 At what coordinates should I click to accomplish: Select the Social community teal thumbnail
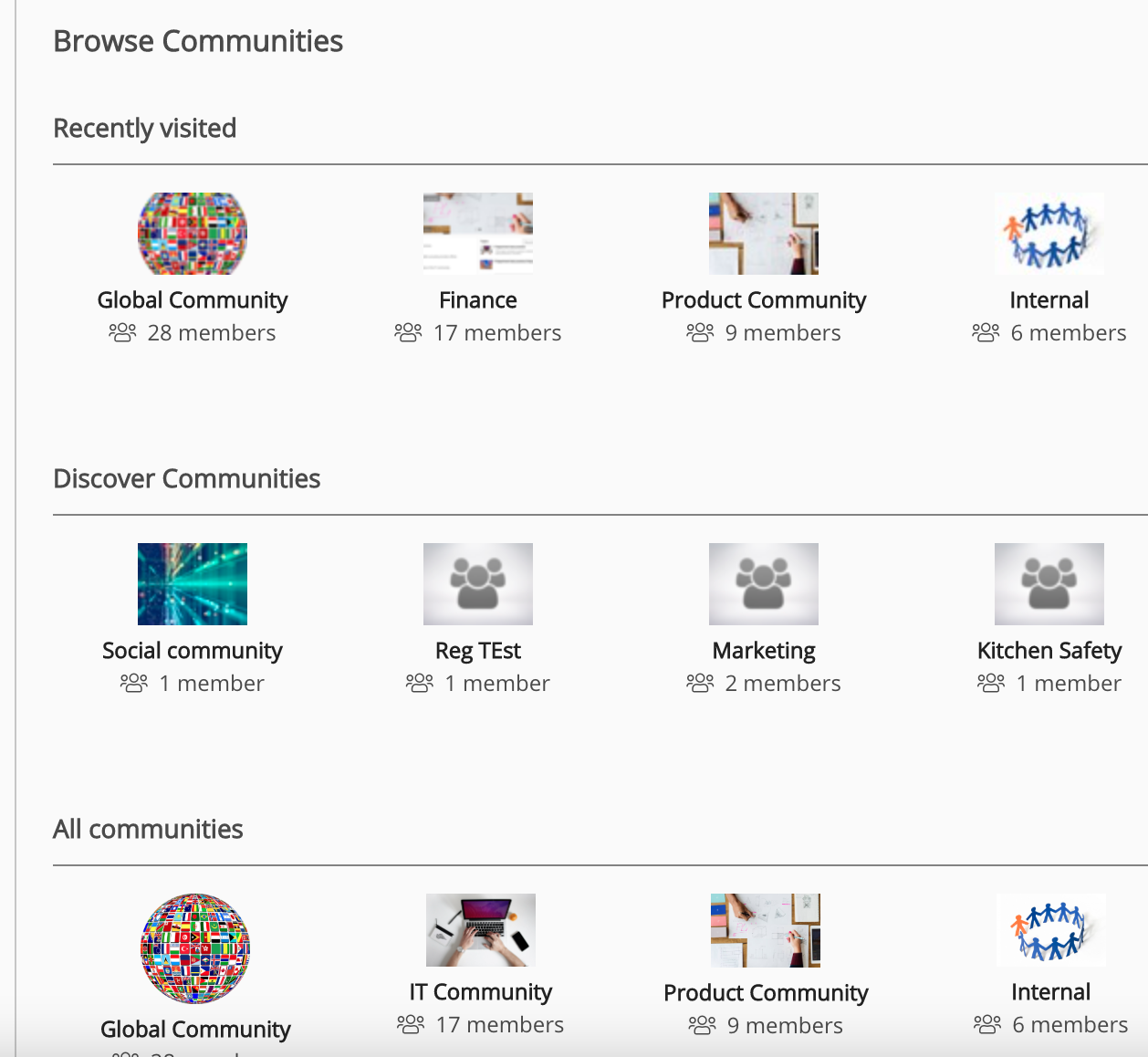tap(193, 584)
